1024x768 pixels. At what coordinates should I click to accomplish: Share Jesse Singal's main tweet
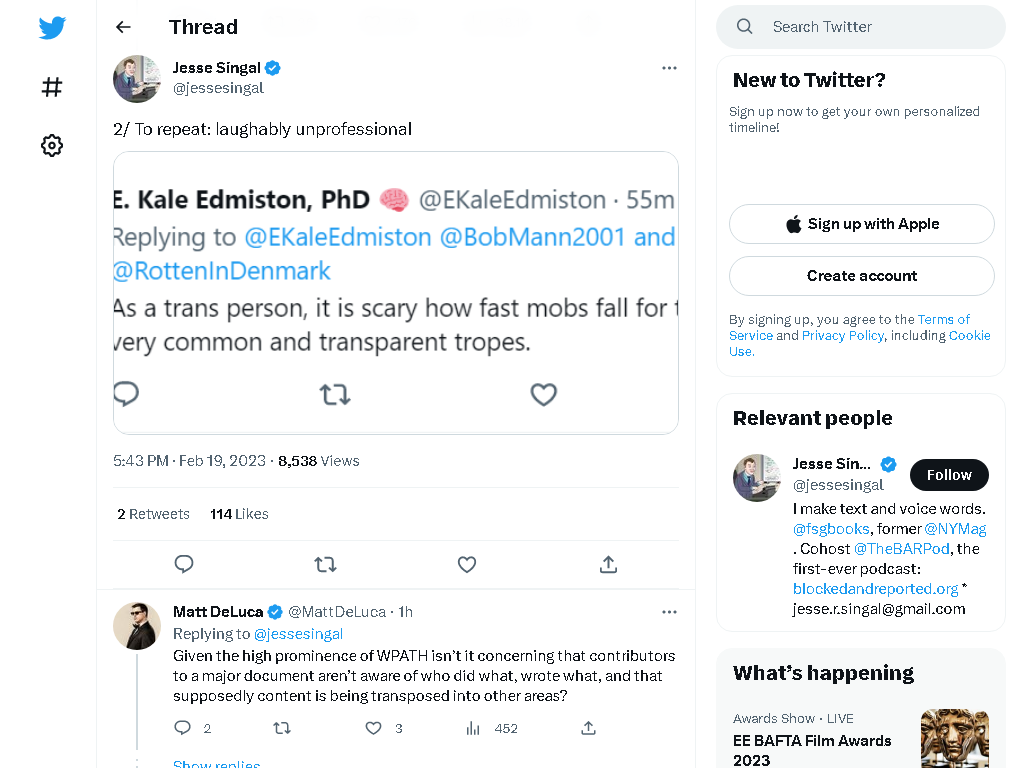[x=609, y=564]
